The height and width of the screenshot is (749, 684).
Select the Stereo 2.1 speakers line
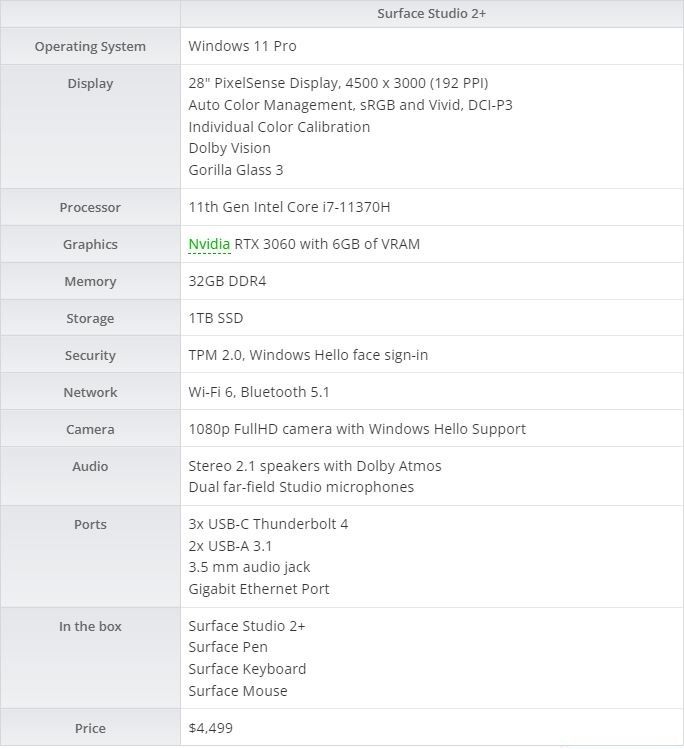(315, 466)
